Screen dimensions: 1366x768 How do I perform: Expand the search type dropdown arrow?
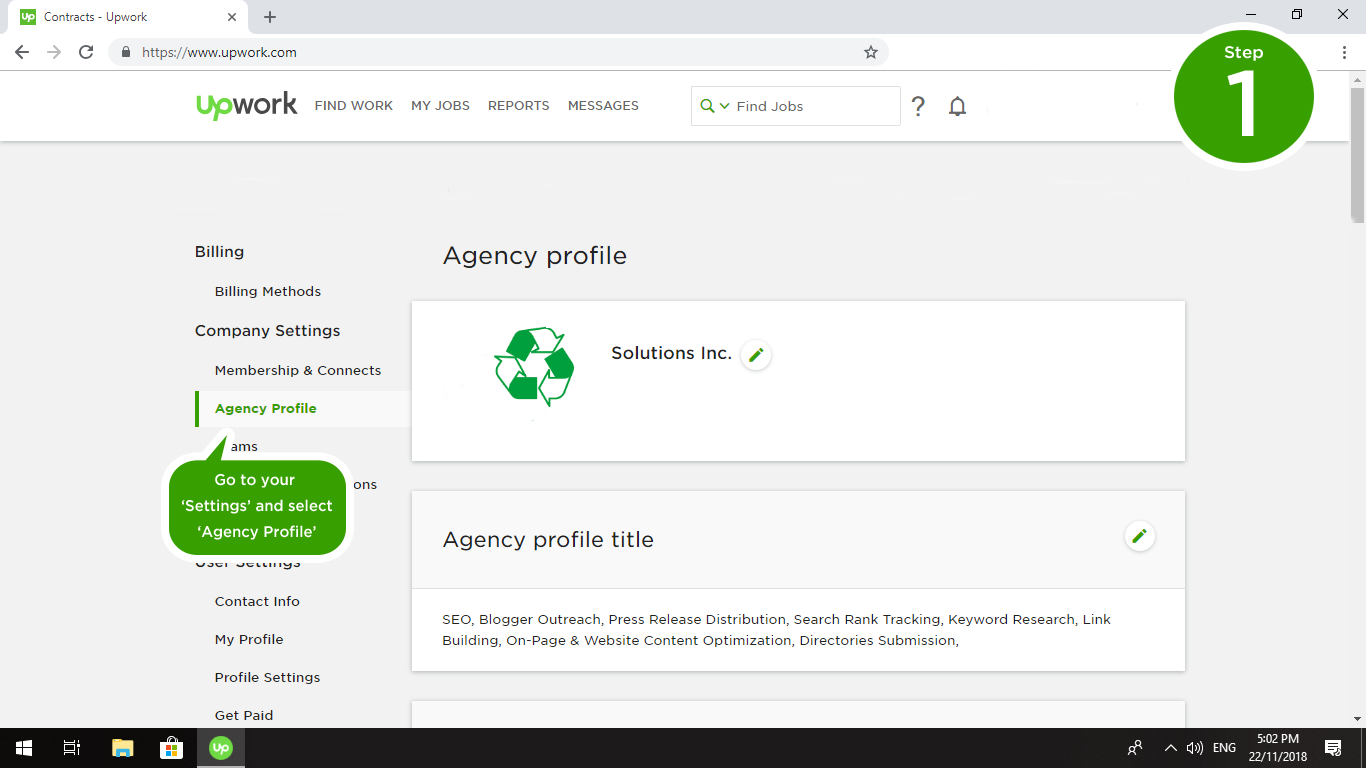pyautogui.click(x=724, y=106)
